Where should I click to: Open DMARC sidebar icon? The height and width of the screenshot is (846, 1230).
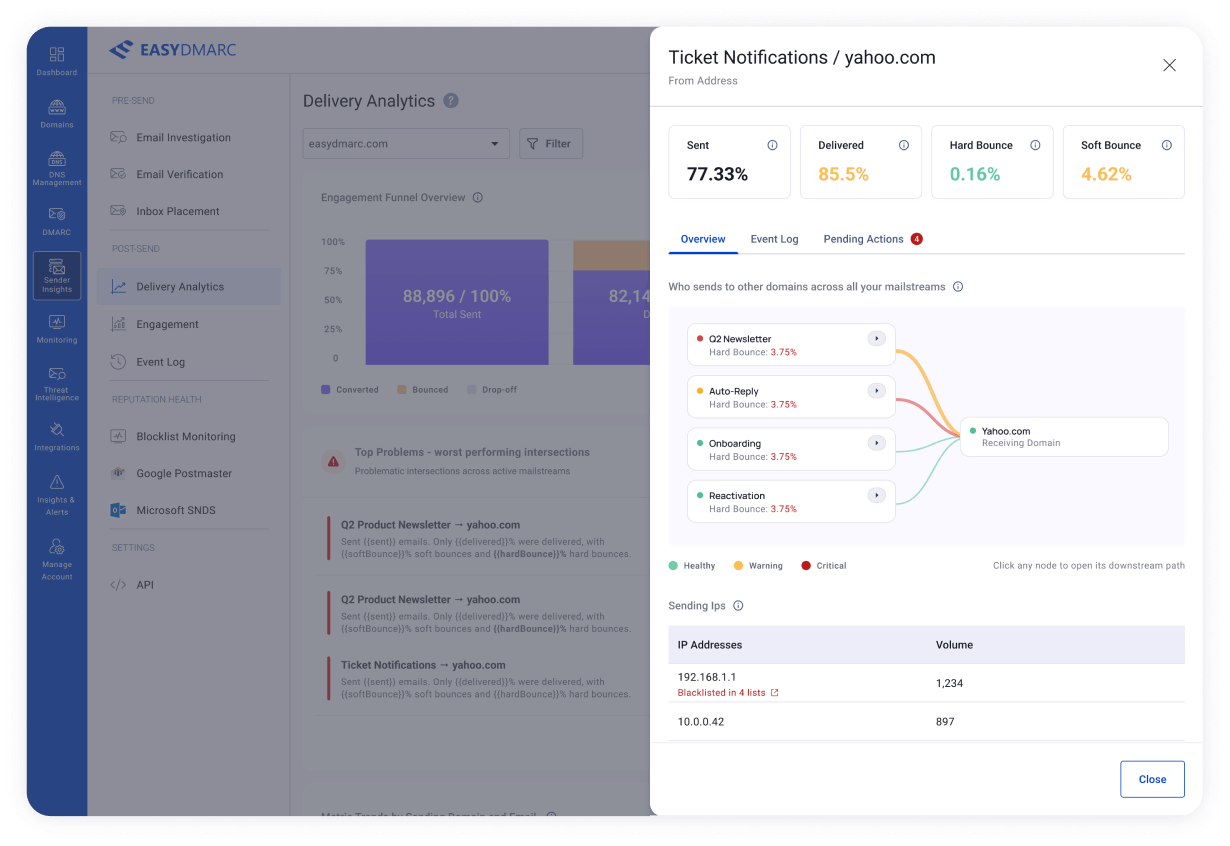point(57,221)
